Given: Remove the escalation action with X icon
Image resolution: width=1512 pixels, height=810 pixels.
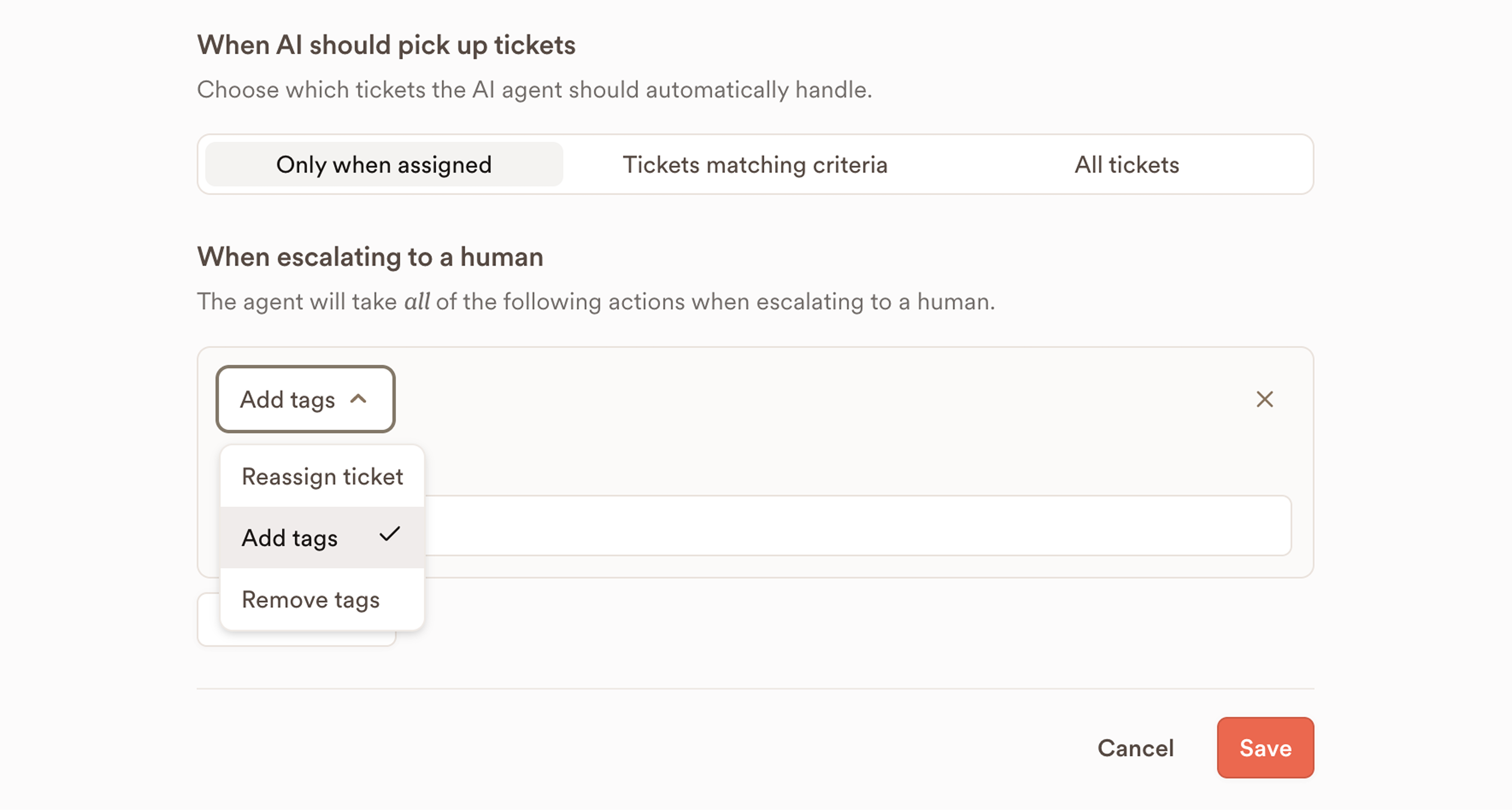Looking at the screenshot, I should coord(1264,399).
